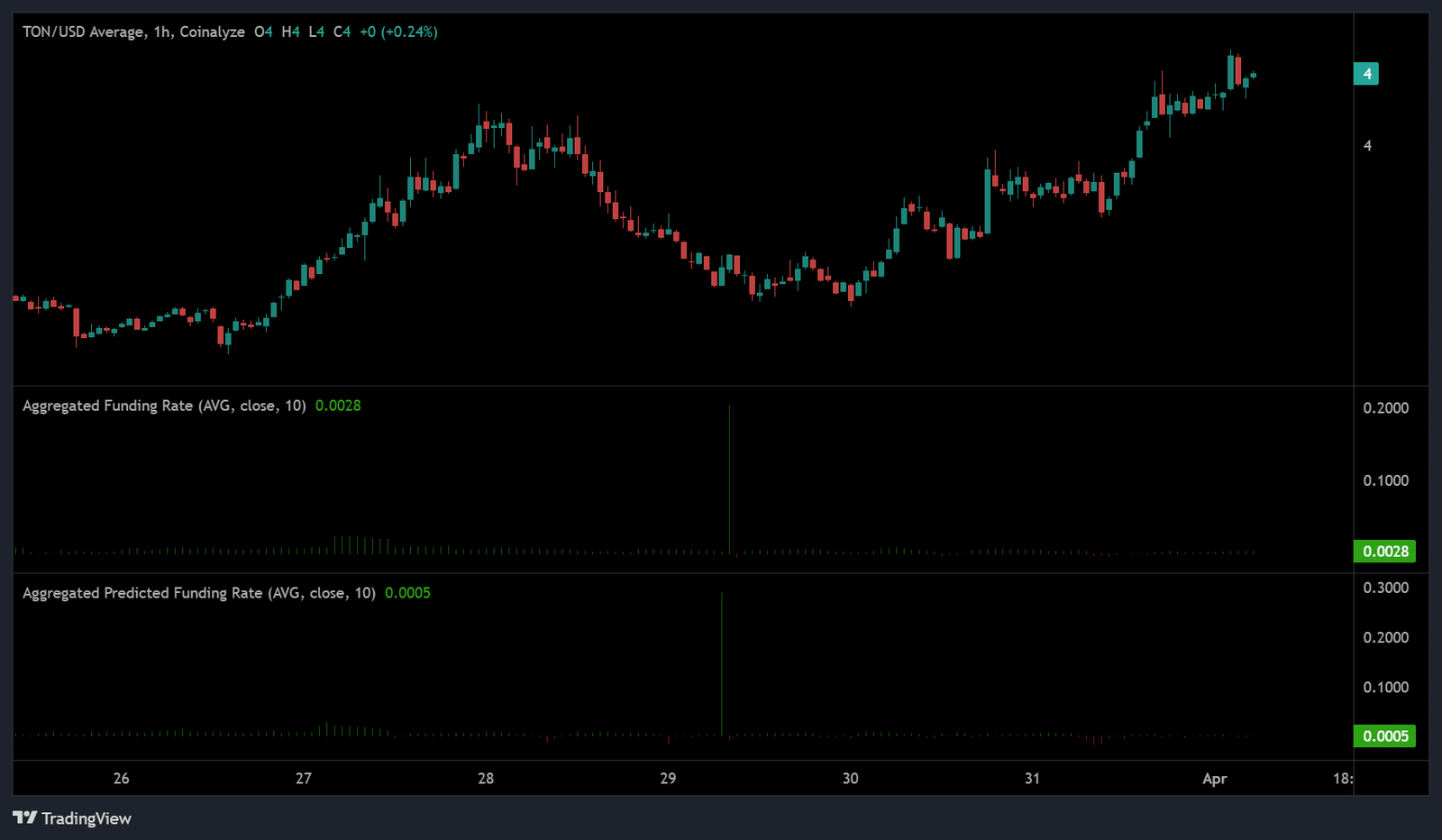Click the last candlestick on the price chart
This screenshot has height=840, width=1442.
tap(1253, 75)
